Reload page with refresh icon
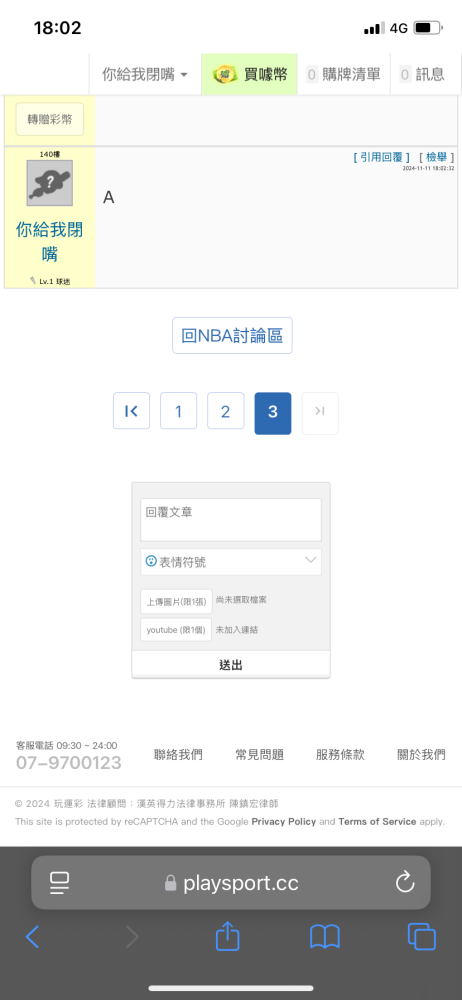Screen dimensions: 462x1000 [405, 883]
